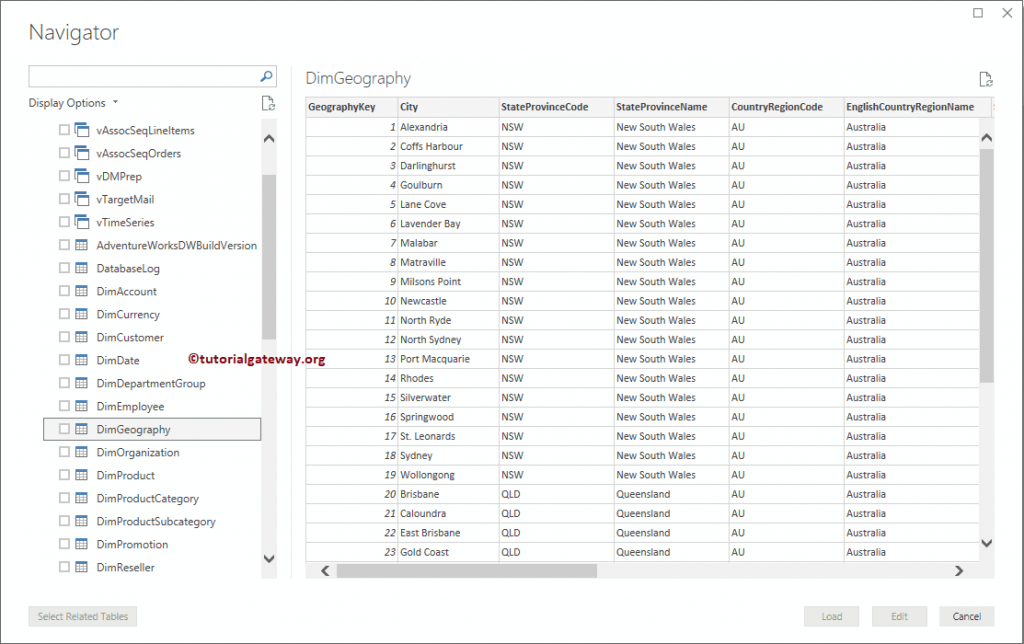Screen dimensions: 1024x644
Task: Click the search magnifier icon
Action: (266, 75)
